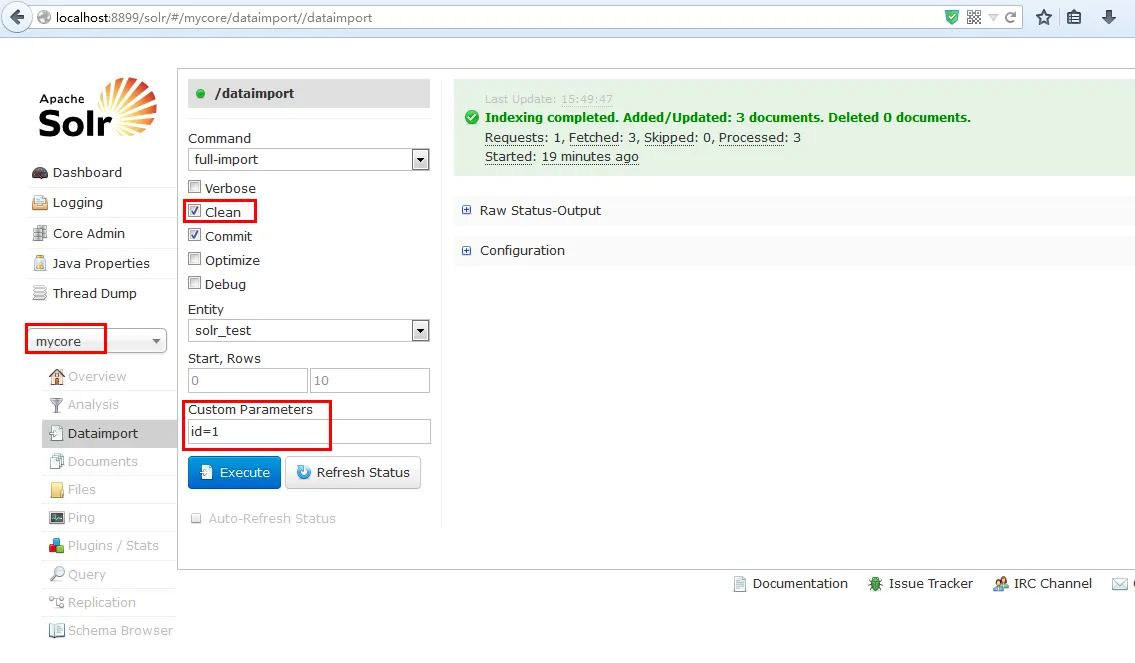This screenshot has width=1135, height=663.
Task: Open the Command full-import dropdown
Action: (308, 159)
